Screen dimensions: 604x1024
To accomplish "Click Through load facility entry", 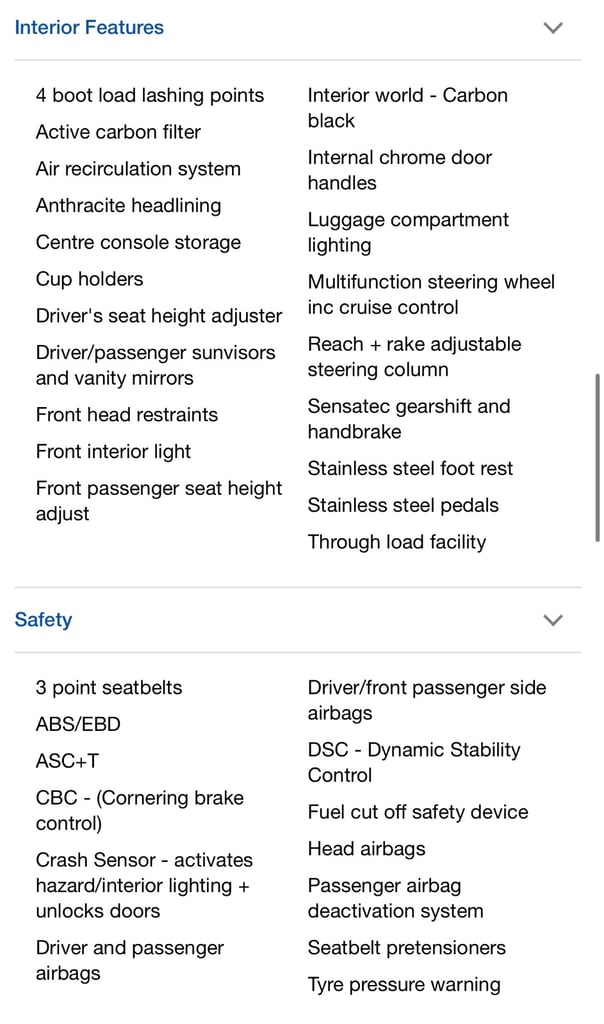I will (x=397, y=542).
